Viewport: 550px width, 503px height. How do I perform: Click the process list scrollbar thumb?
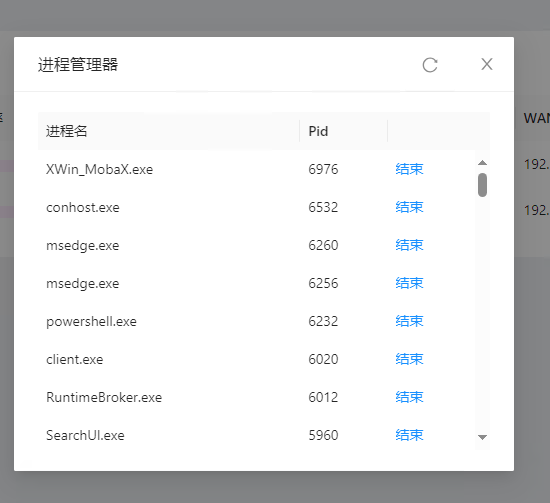pos(482,185)
